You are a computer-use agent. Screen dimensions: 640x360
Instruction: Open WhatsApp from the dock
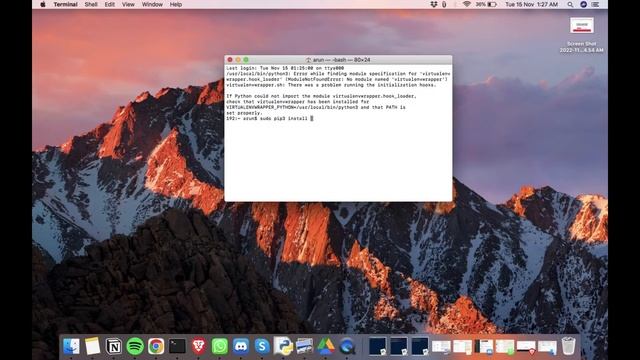pyautogui.click(x=220, y=346)
